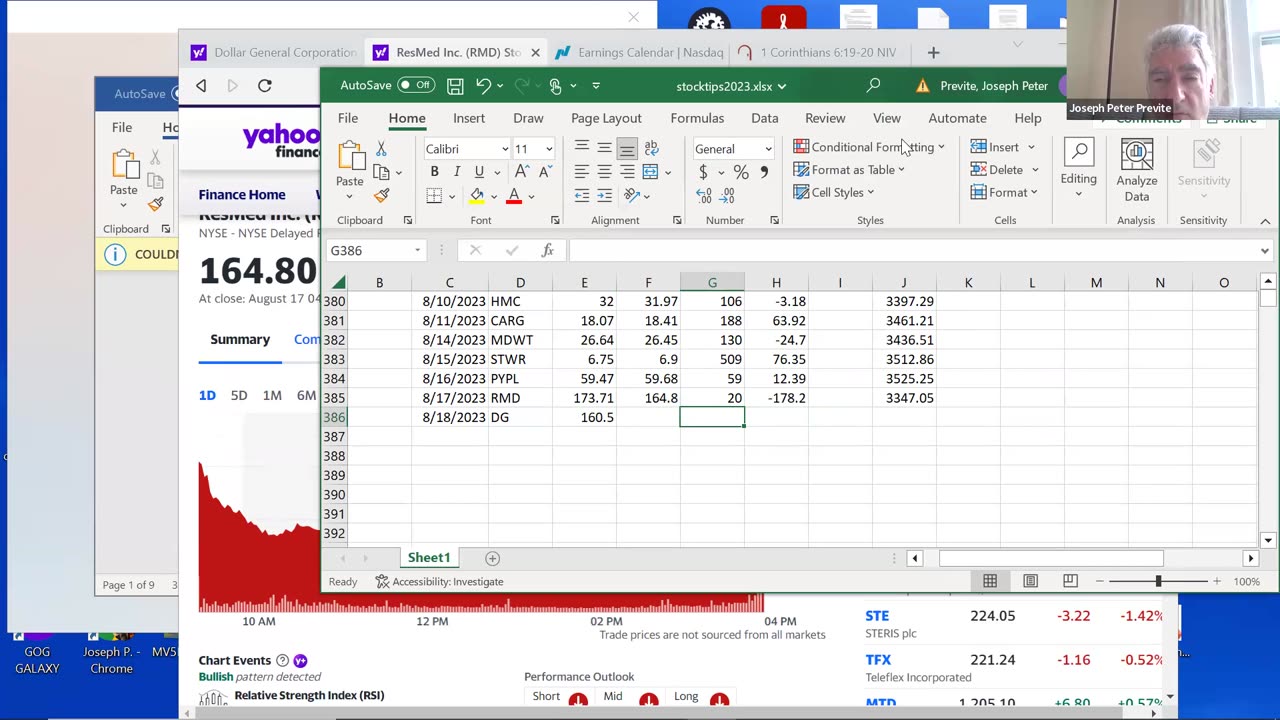Toggle AutoSave switch in Excel

pos(416,85)
